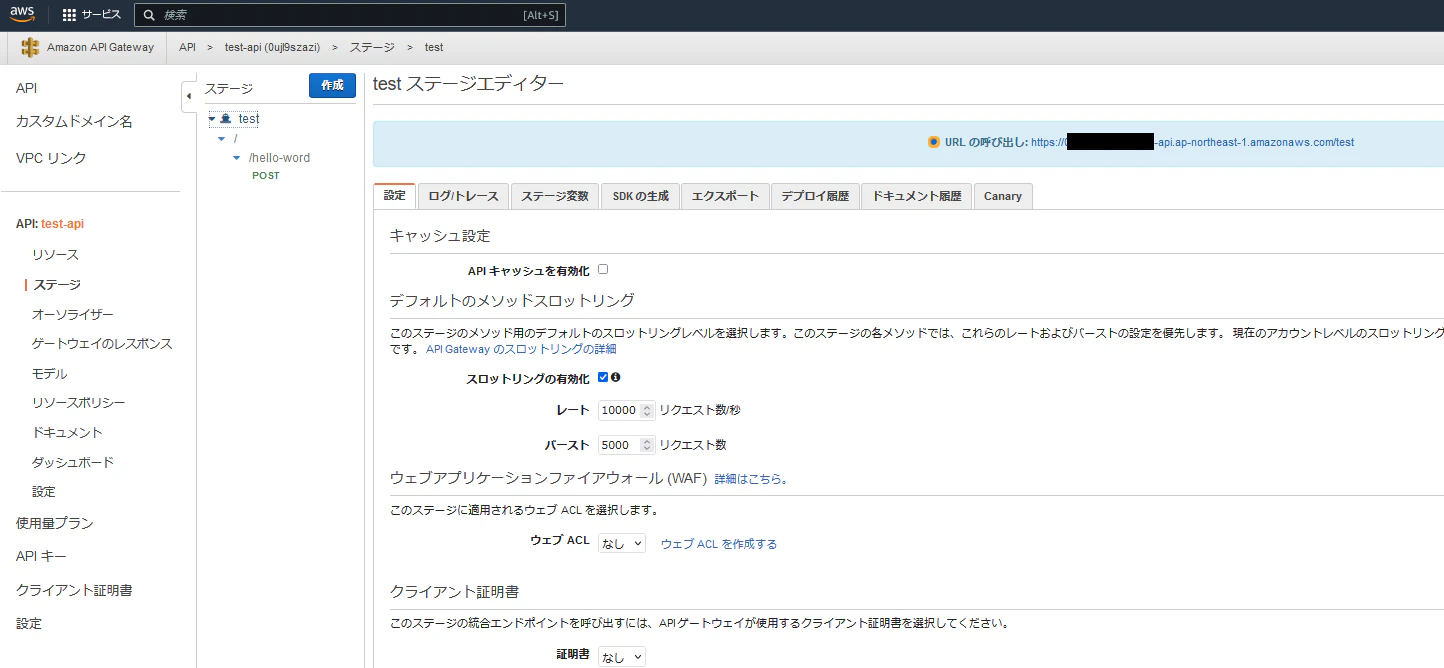Select POST method in stage tree
The image size is (1444, 668).
266,176
